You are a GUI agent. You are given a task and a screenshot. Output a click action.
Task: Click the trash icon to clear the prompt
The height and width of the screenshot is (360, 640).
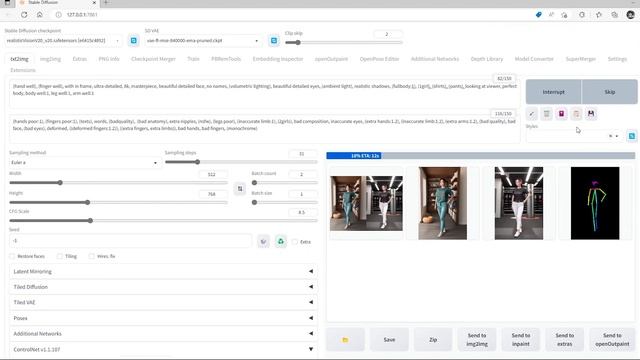click(547, 114)
